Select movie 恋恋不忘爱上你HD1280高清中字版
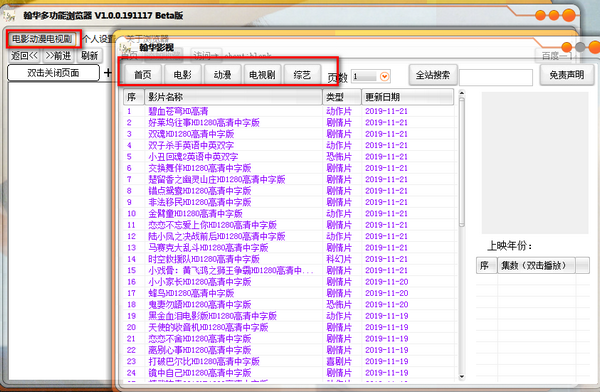Screen dimensions: 600x392 (x=213, y=225)
